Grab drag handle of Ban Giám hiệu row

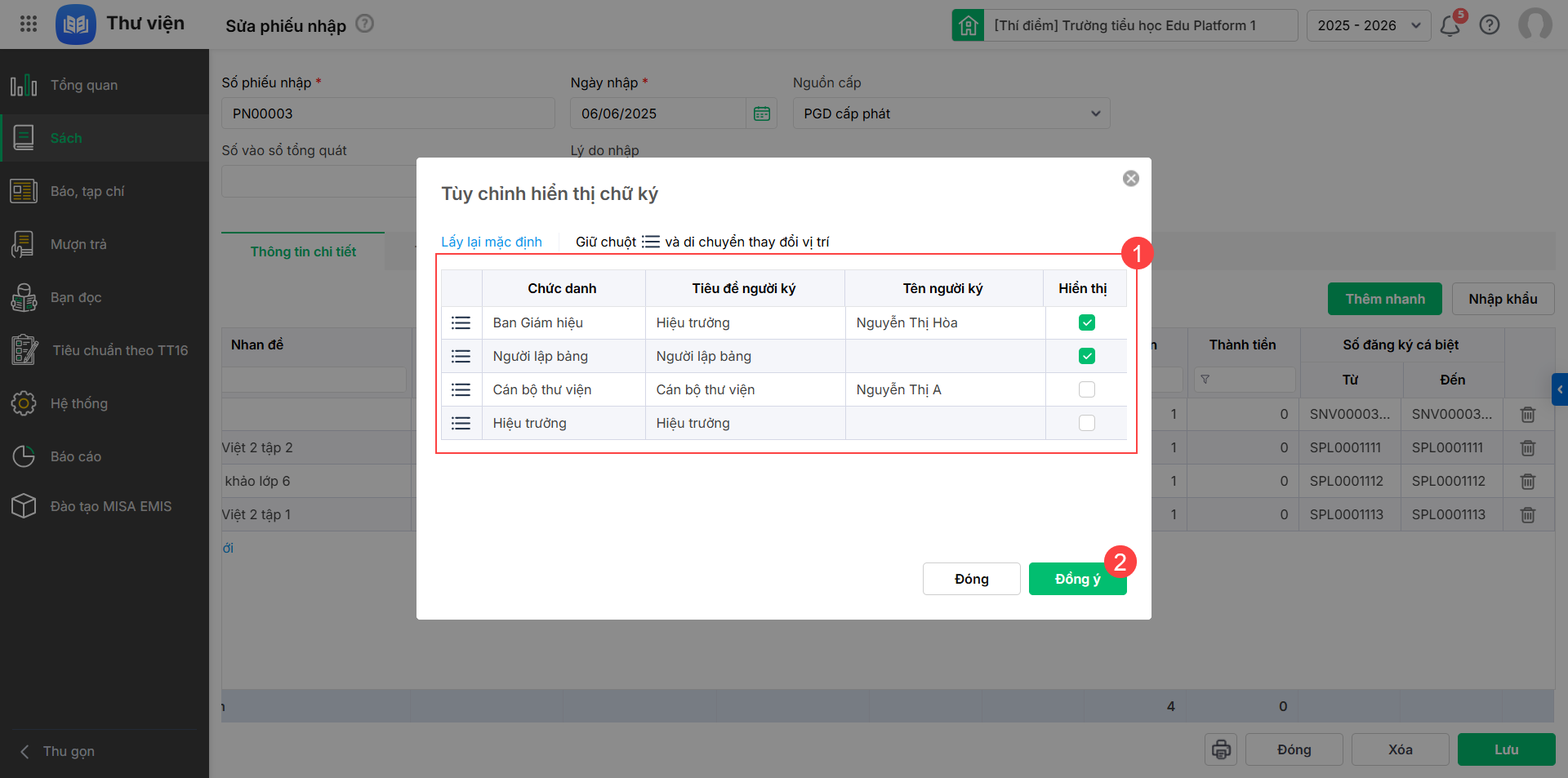coord(461,323)
